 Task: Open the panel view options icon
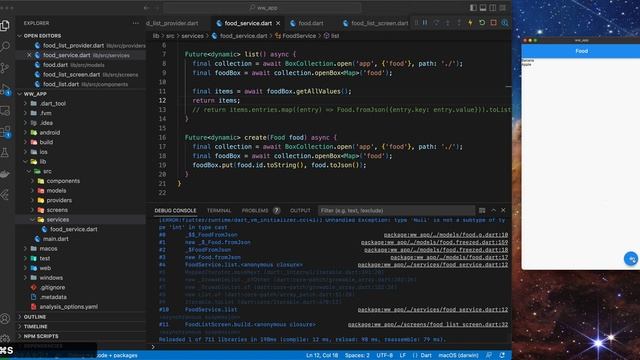click(482, 210)
